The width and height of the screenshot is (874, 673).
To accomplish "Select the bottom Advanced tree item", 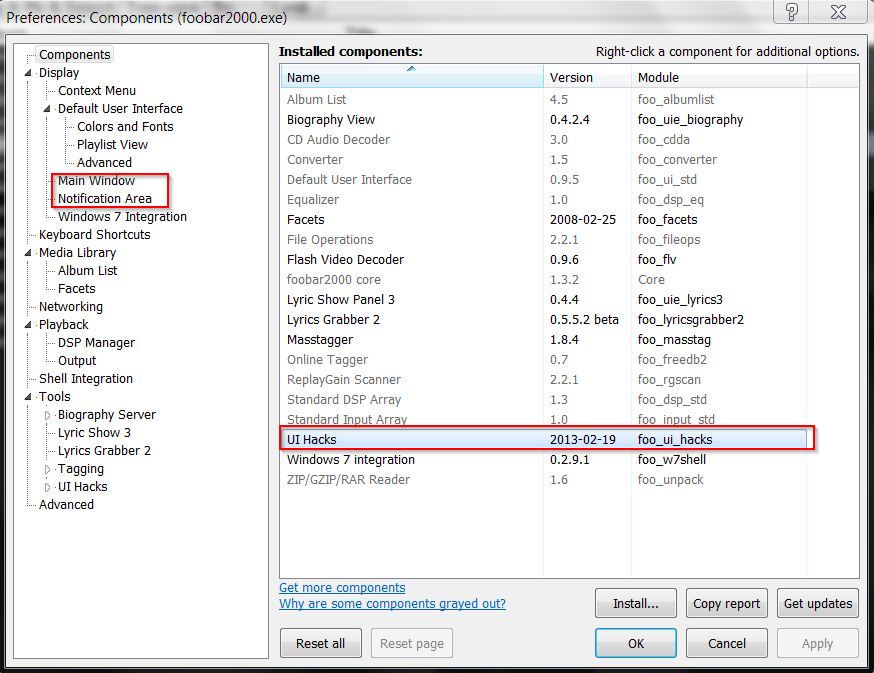I will click(x=66, y=505).
